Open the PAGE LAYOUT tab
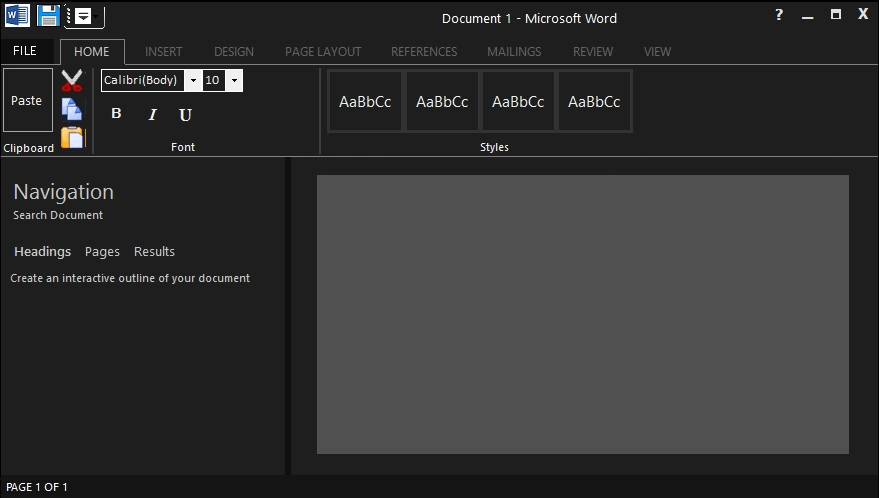 [323, 52]
